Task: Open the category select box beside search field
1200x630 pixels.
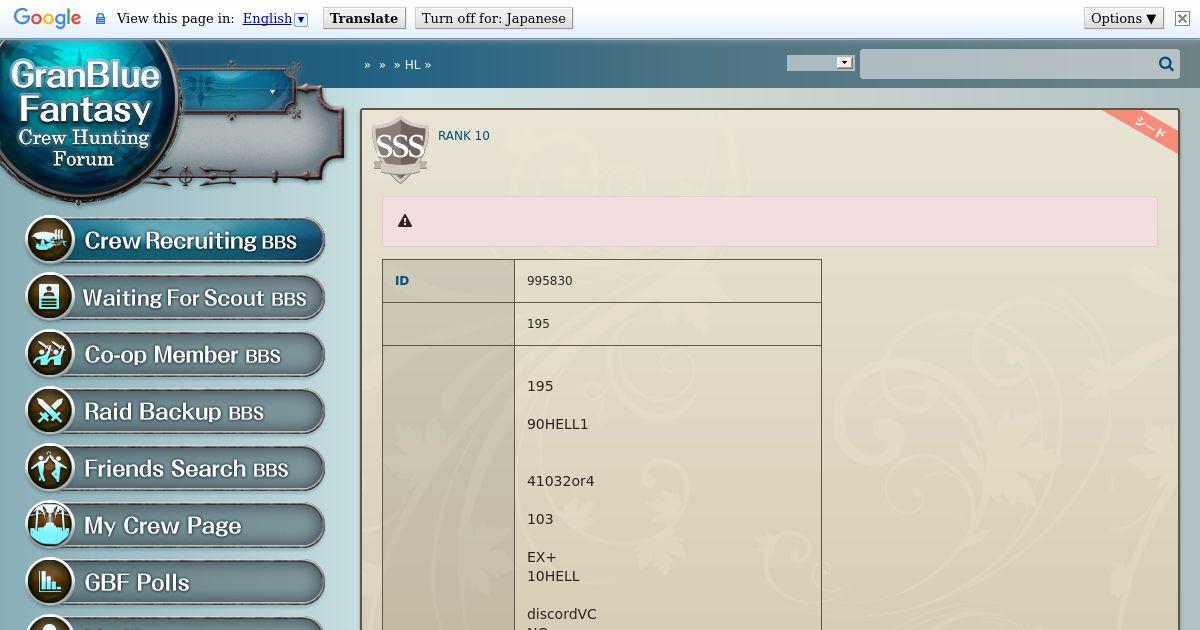Action: [820, 63]
